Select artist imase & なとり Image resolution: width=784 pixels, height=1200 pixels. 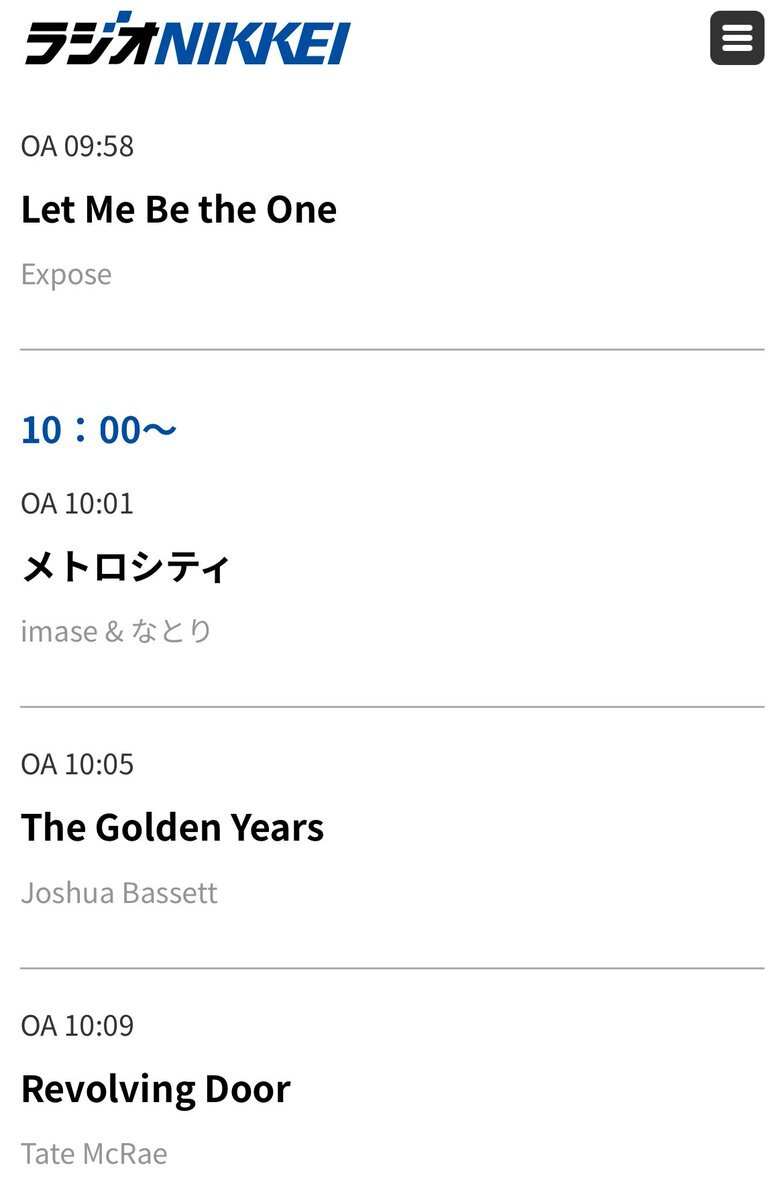(x=117, y=631)
